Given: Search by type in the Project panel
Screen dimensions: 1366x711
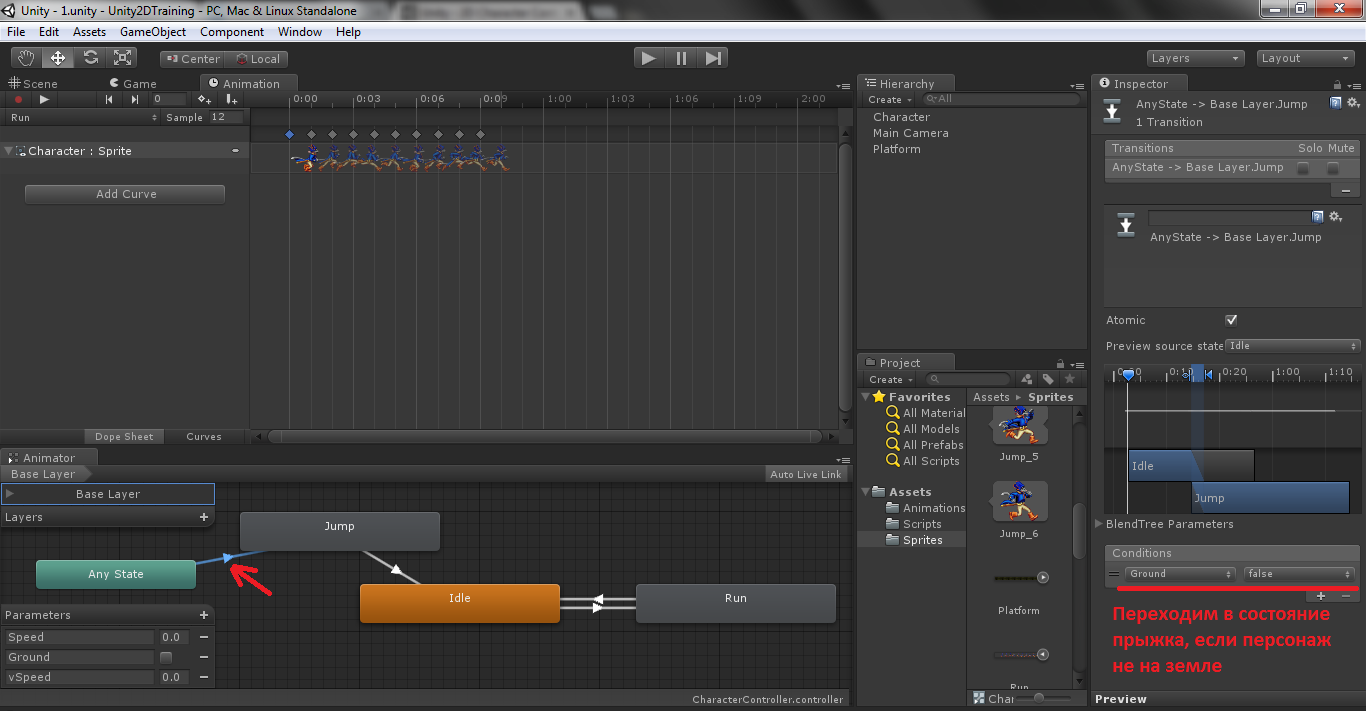Looking at the screenshot, I should (x=1026, y=379).
